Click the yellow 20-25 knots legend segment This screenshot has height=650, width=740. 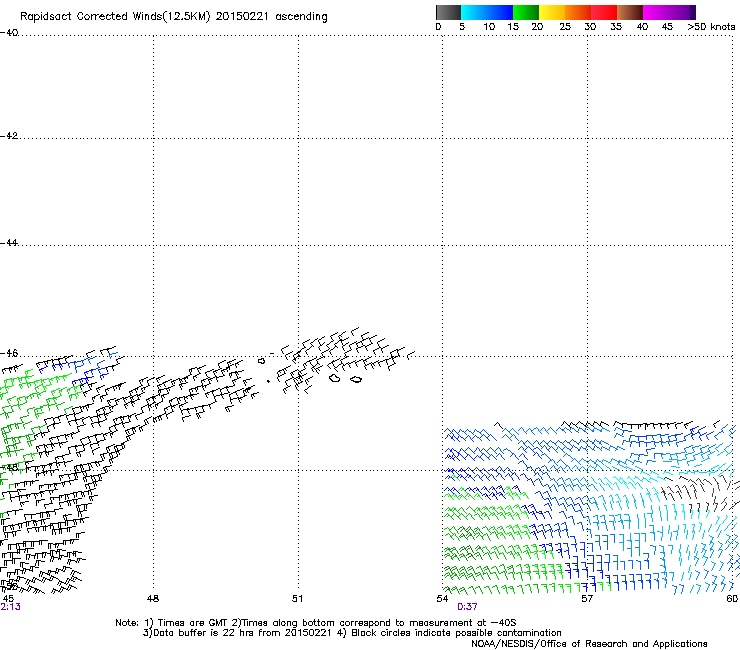coord(552,12)
